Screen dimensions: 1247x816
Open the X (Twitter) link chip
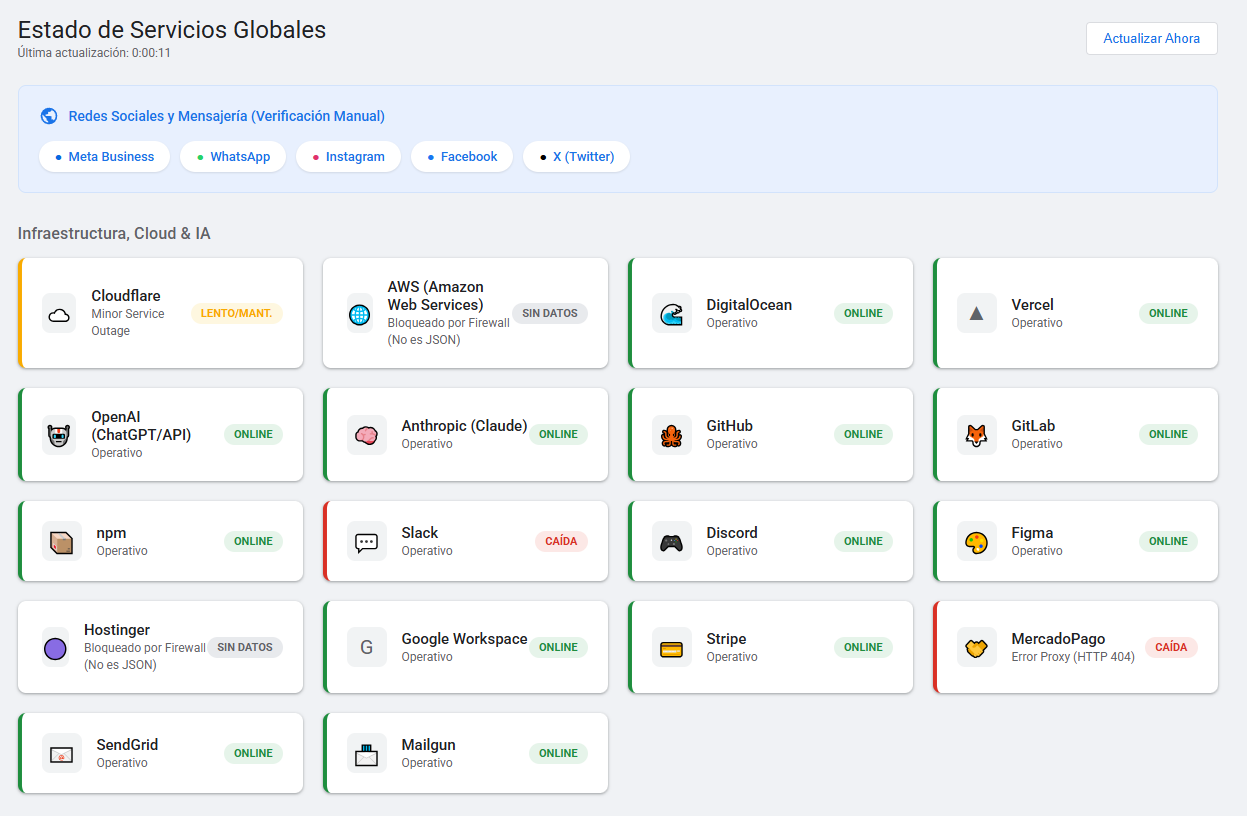pos(576,157)
